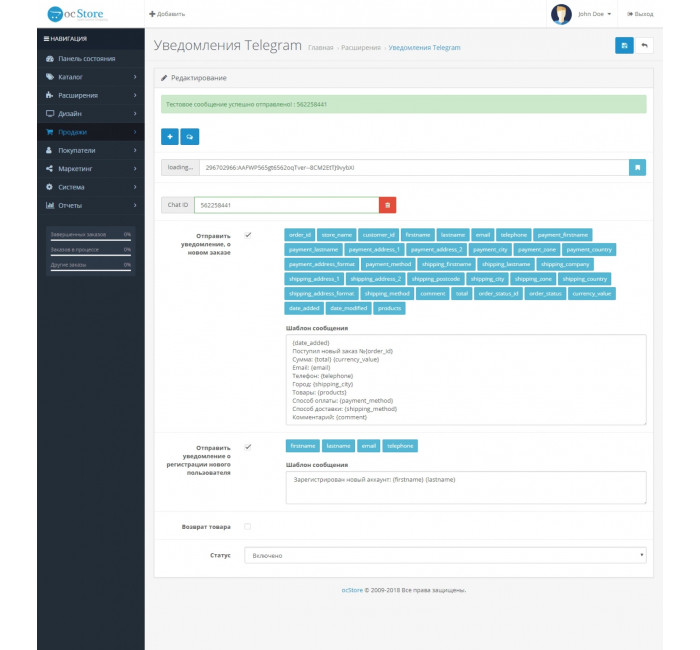Enable the Возврат товара checkbox
This screenshot has height=650, width=700.
point(247,527)
